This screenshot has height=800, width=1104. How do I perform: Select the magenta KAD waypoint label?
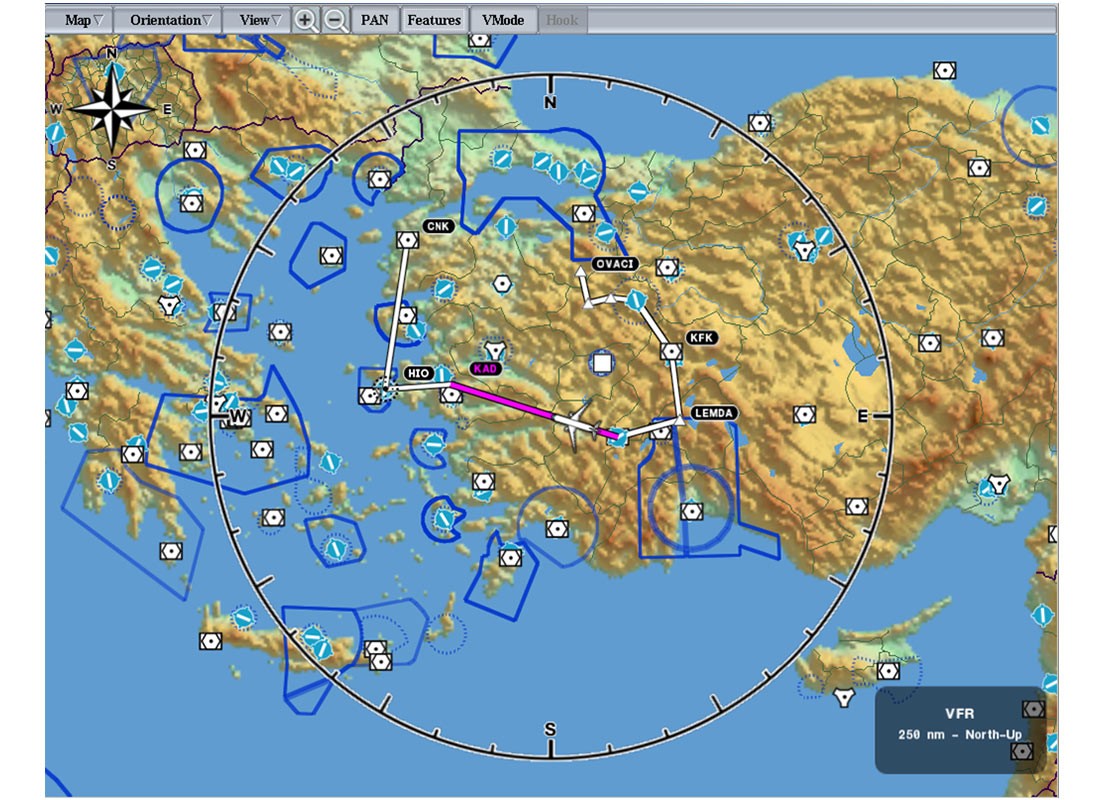[x=485, y=368]
